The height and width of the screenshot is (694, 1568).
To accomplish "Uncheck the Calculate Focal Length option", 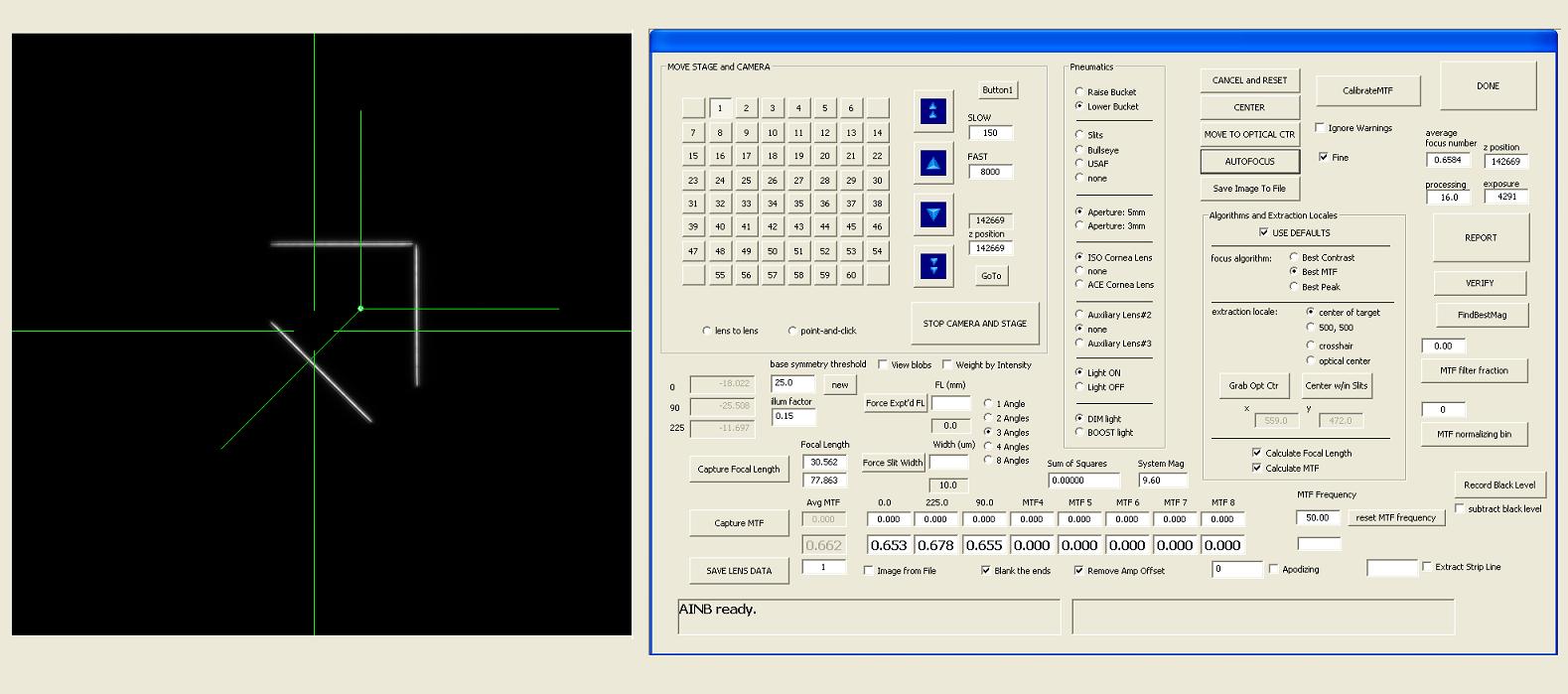I will point(1256,453).
